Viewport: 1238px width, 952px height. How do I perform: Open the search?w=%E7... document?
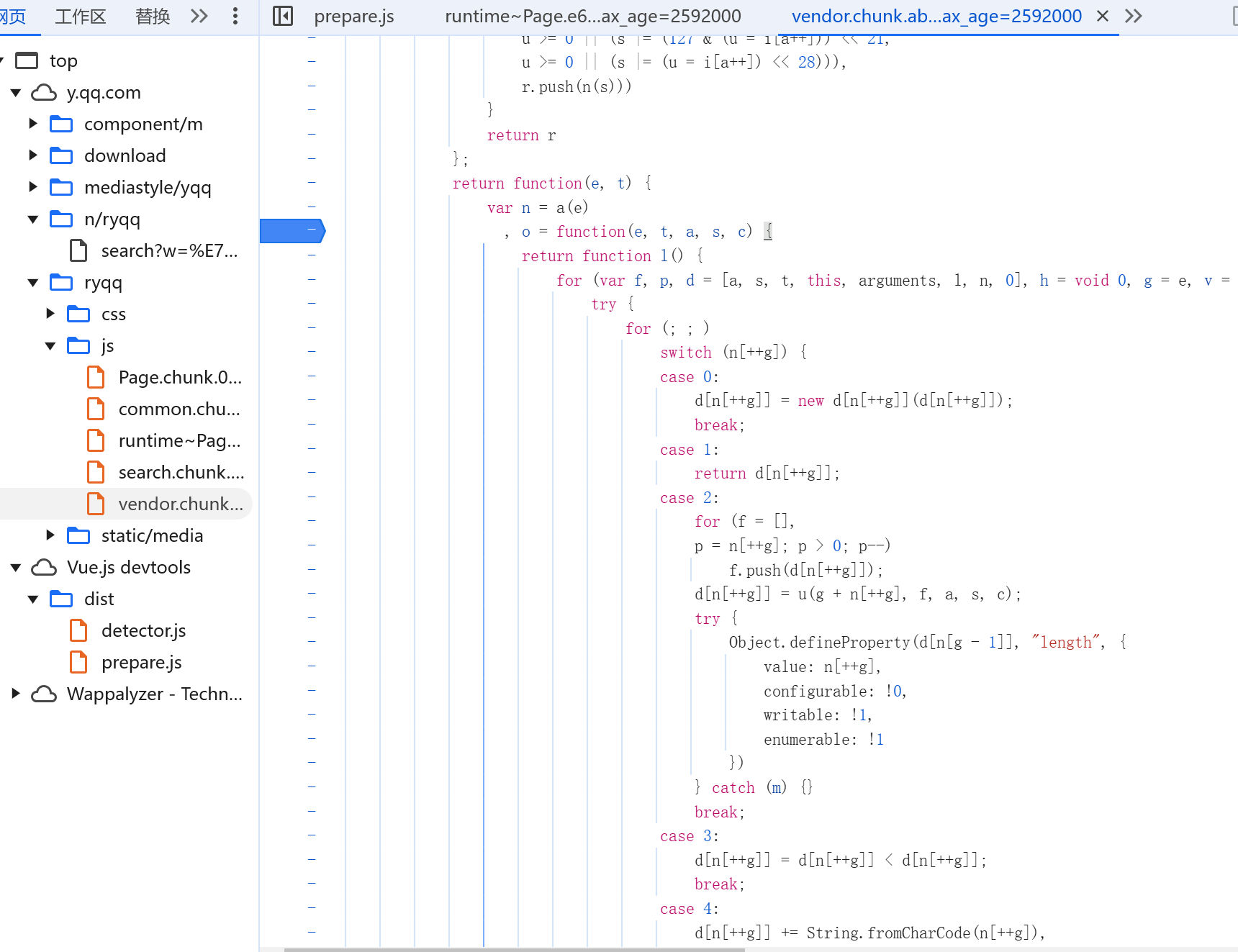(x=169, y=250)
